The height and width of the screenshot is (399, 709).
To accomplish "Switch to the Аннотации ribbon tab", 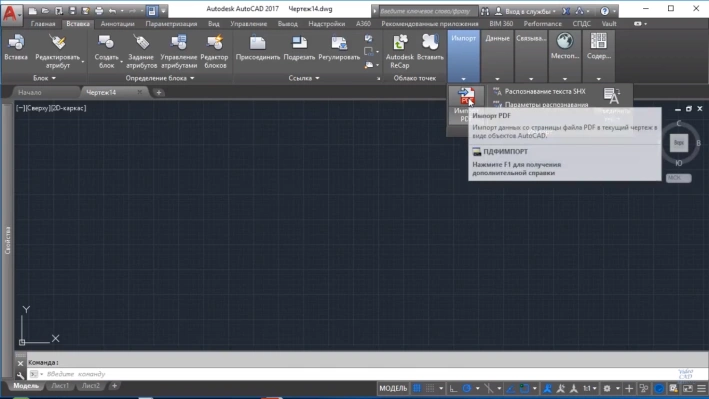I will (118, 24).
